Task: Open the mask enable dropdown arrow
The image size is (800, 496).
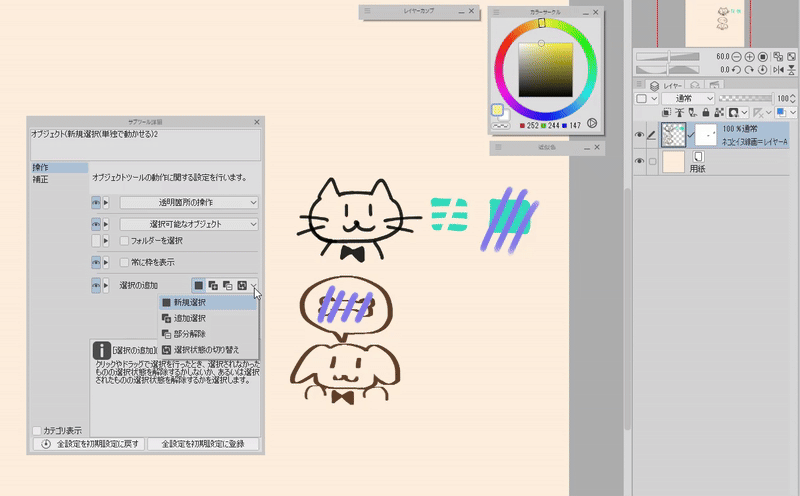Action: click(745, 112)
